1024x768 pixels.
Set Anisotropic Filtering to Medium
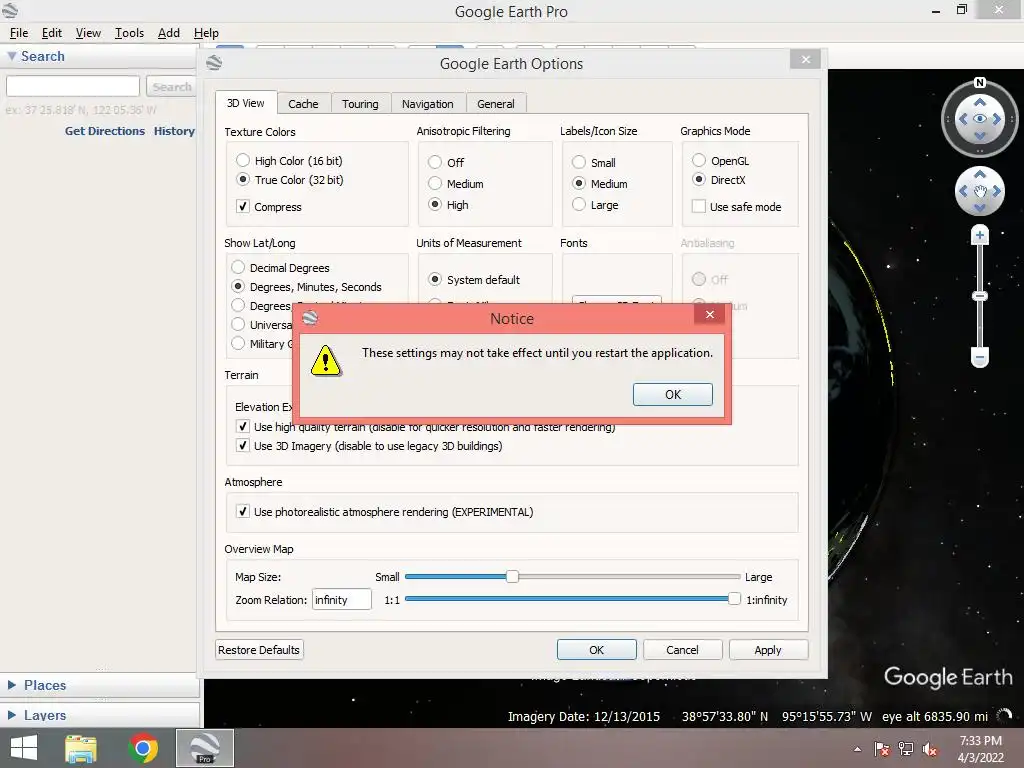(x=435, y=184)
